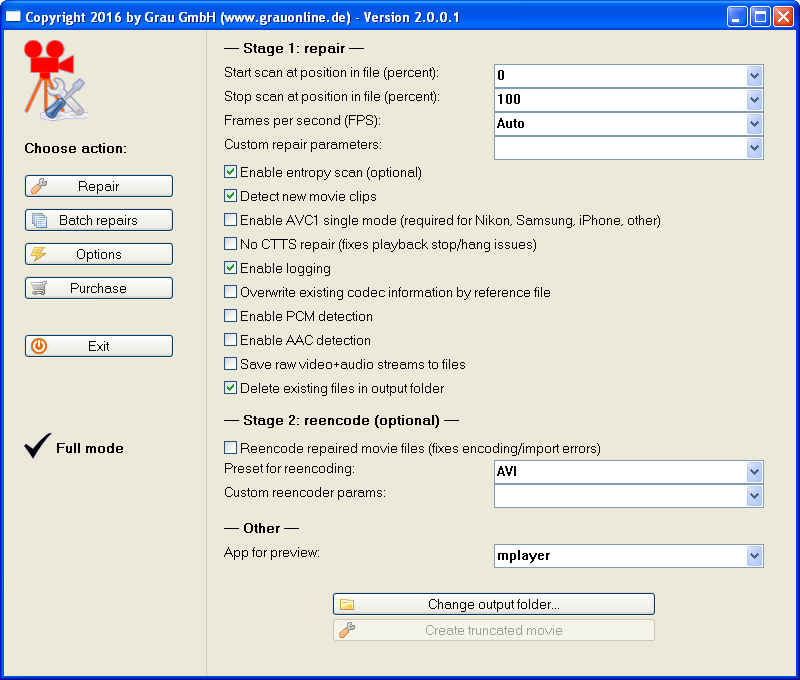
Task: Click the window icon in title bar
Action: (13, 17)
